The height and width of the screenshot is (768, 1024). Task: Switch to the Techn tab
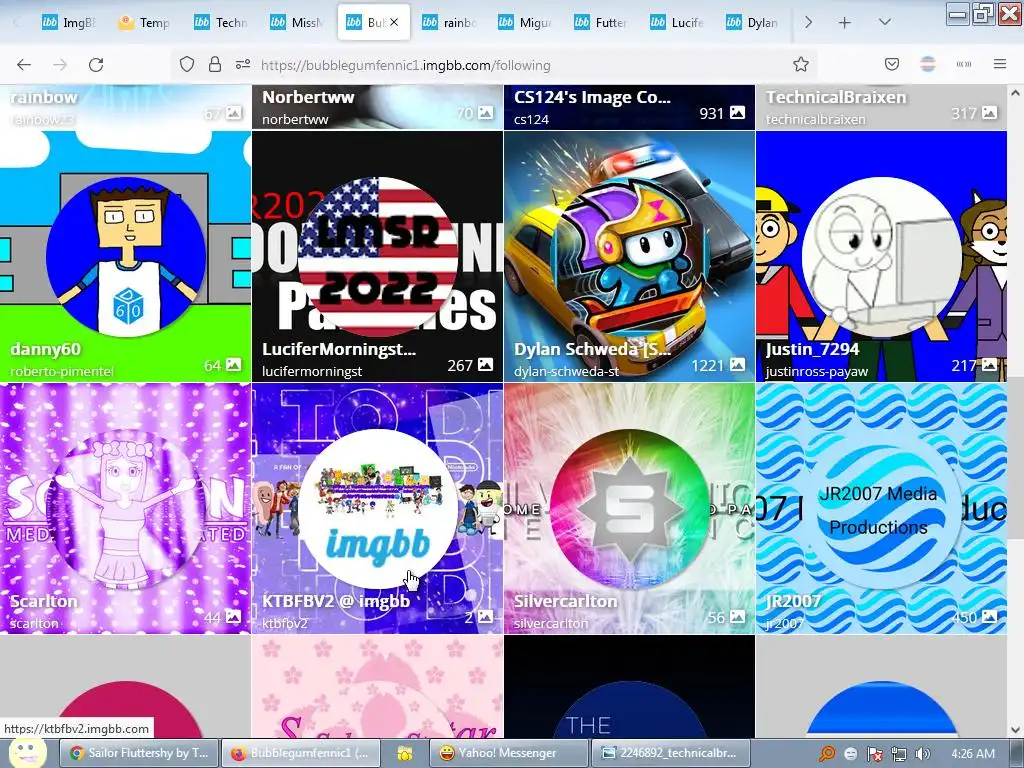tap(221, 23)
